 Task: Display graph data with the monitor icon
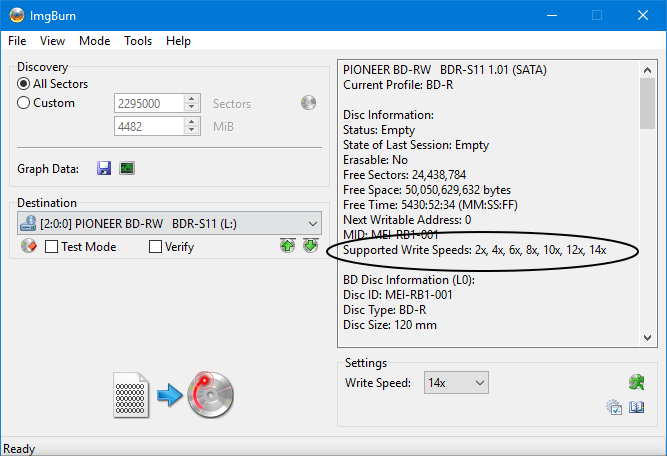point(127,168)
